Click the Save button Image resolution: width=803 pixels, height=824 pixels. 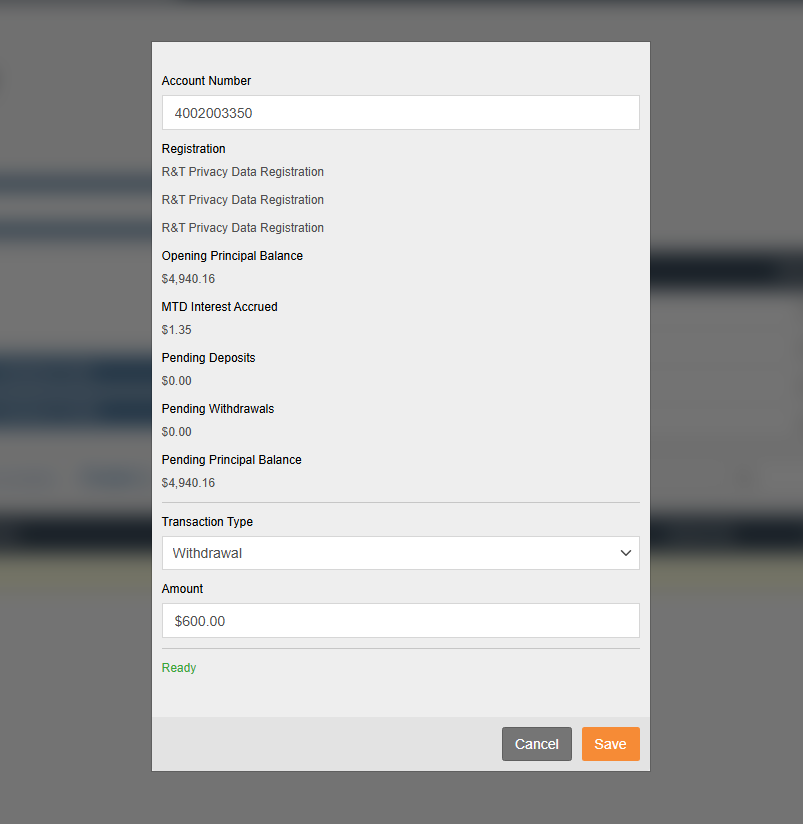(610, 744)
